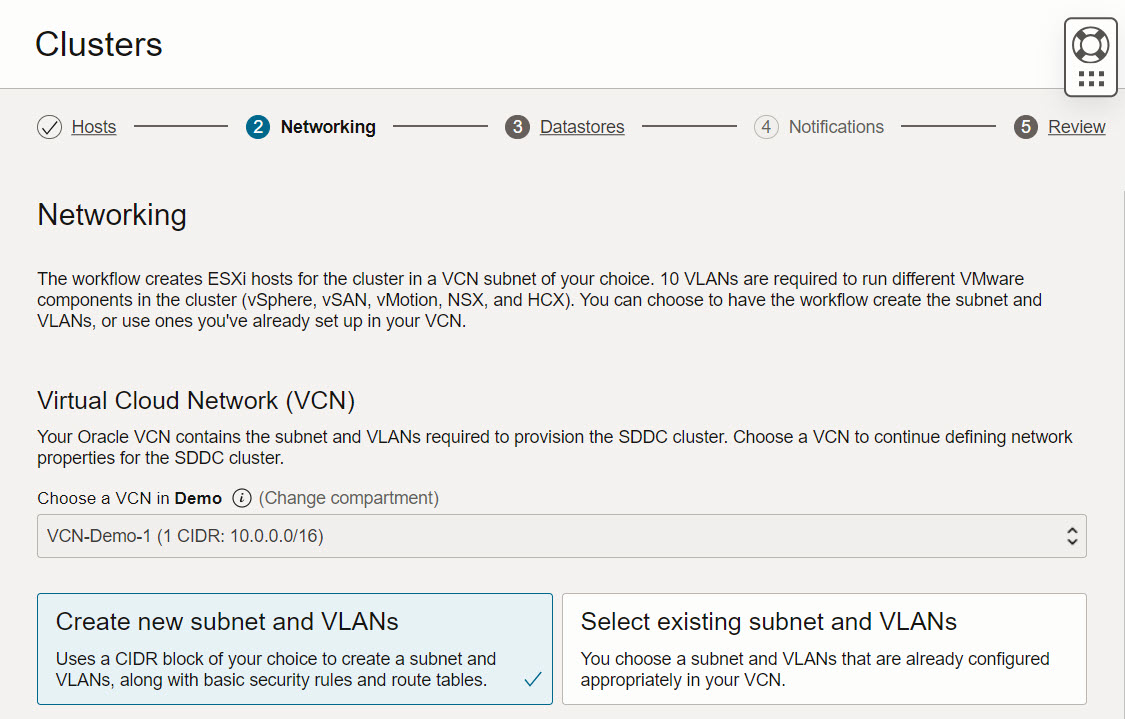Click the up-down arrows on VCN selector
This screenshot has height=719, width=1125.
coord(1072,536)
